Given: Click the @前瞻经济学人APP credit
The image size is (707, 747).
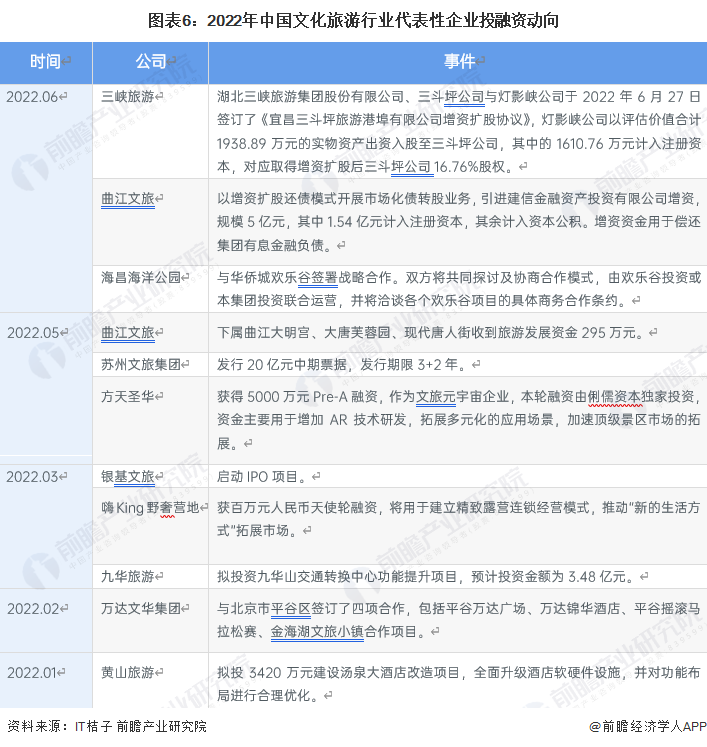Looking at the screenshot, I should 648,726.
